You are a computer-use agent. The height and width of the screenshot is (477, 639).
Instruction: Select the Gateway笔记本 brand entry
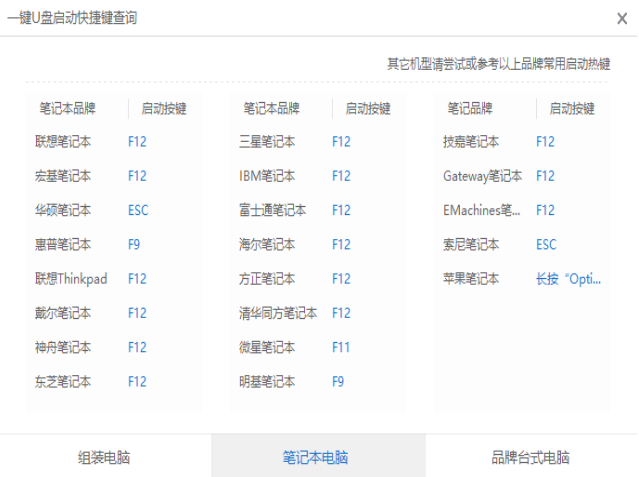[482, 176]
